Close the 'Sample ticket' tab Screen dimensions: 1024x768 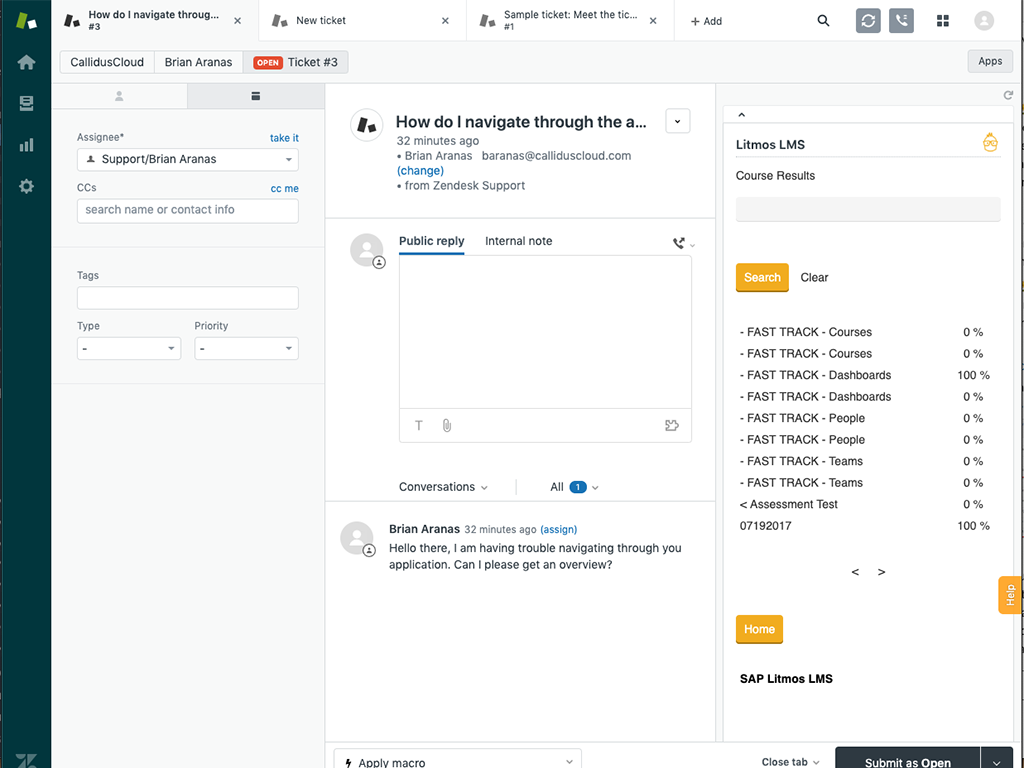coord(653,21)
